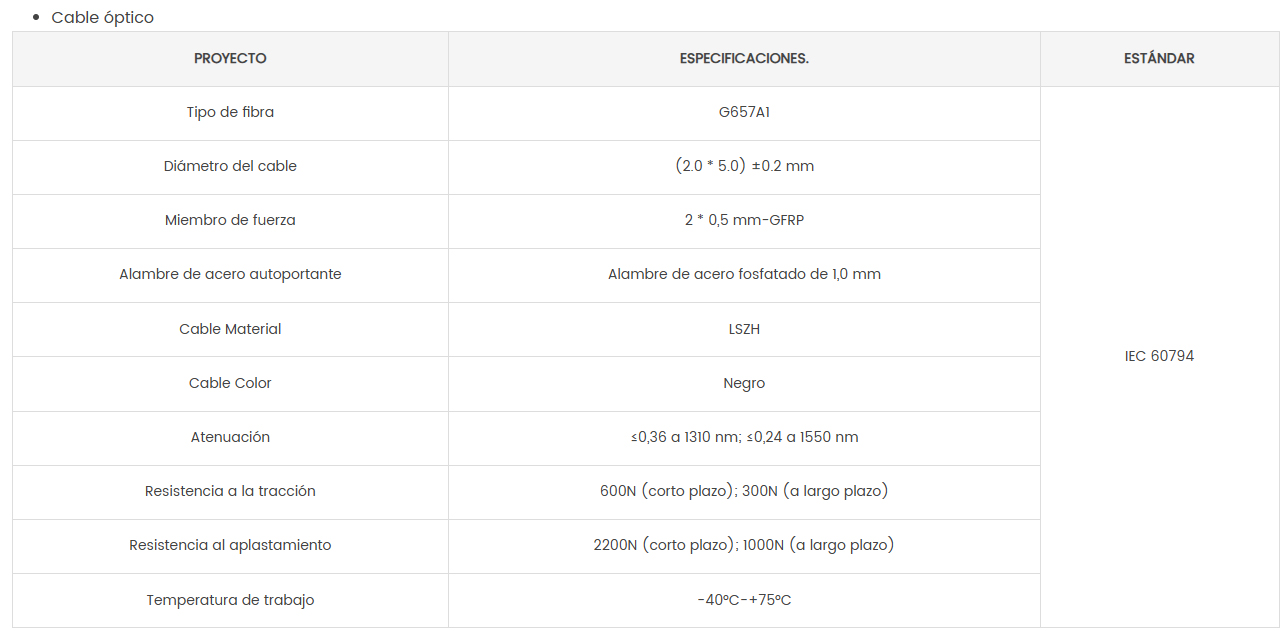This screenshot has height=634, width=1282.
Task: Click the Resistencia al aplastamiento label
Action: coord(230,545)
